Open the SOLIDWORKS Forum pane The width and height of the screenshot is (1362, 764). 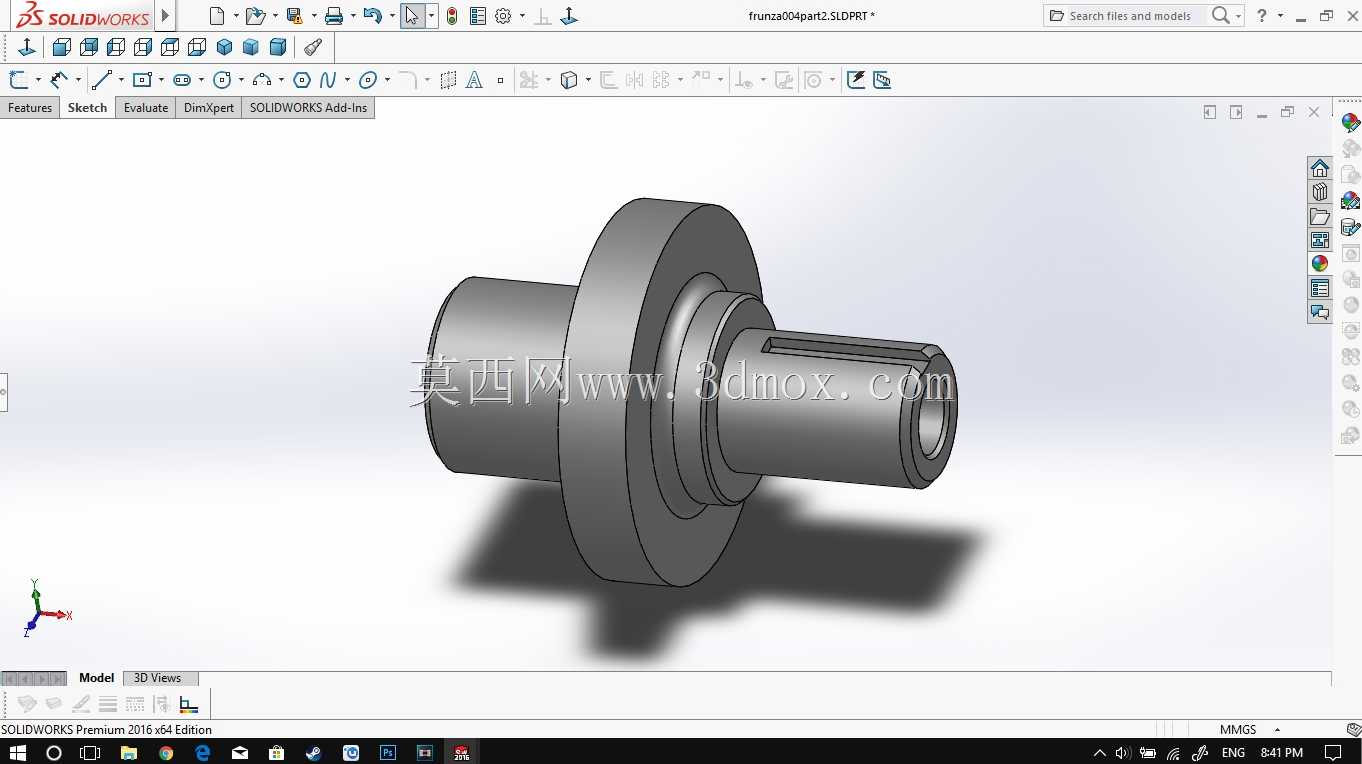(1320, 312)
